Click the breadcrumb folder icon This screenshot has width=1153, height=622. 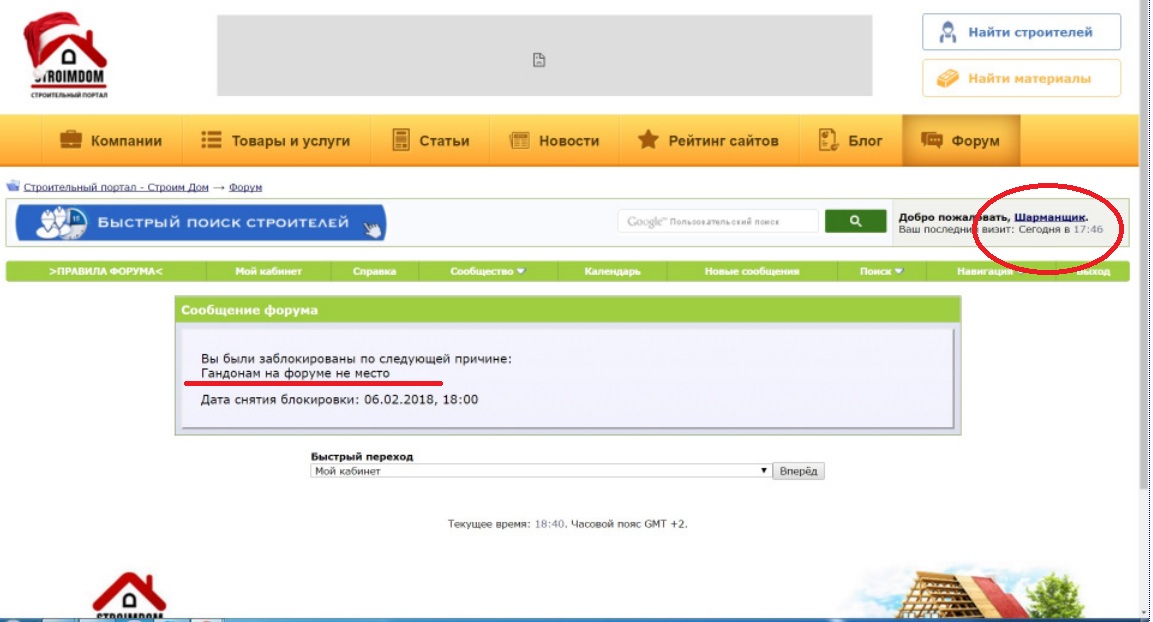click(13, 186)
